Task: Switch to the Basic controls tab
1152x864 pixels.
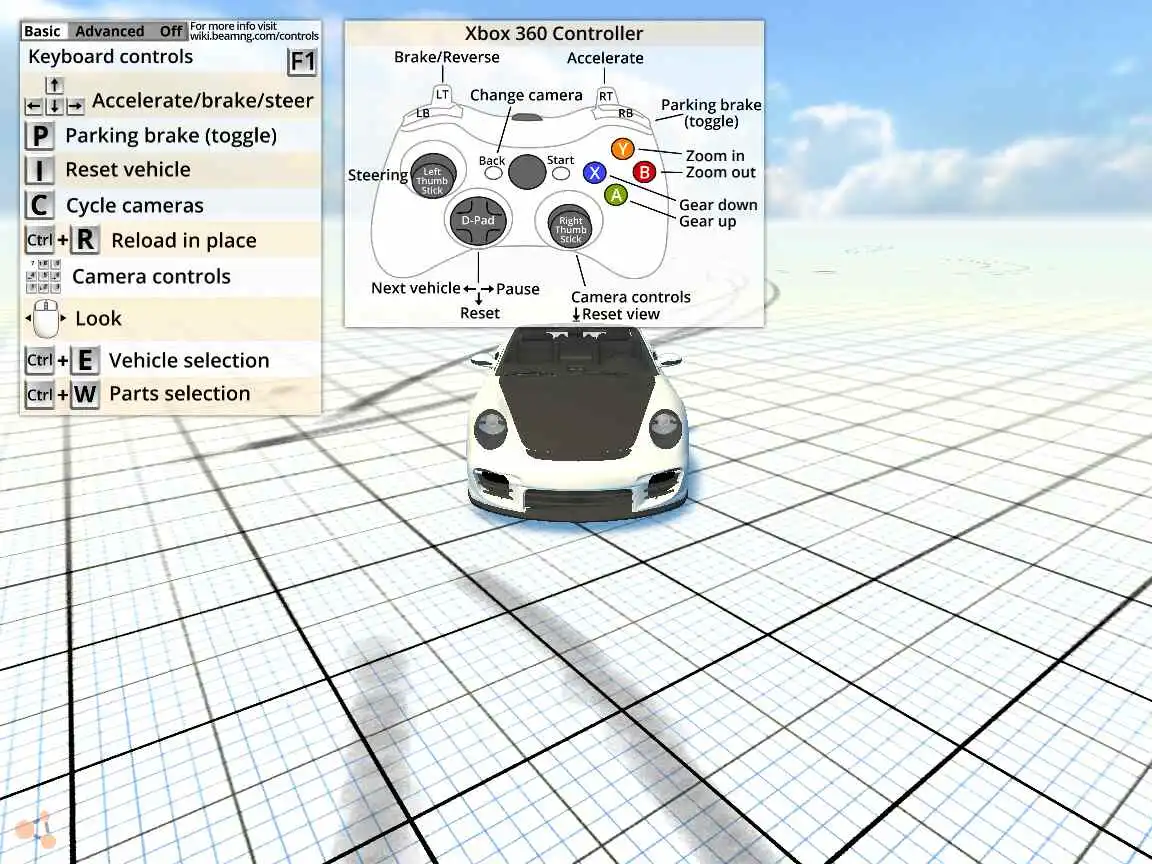Action: [43, 31]
